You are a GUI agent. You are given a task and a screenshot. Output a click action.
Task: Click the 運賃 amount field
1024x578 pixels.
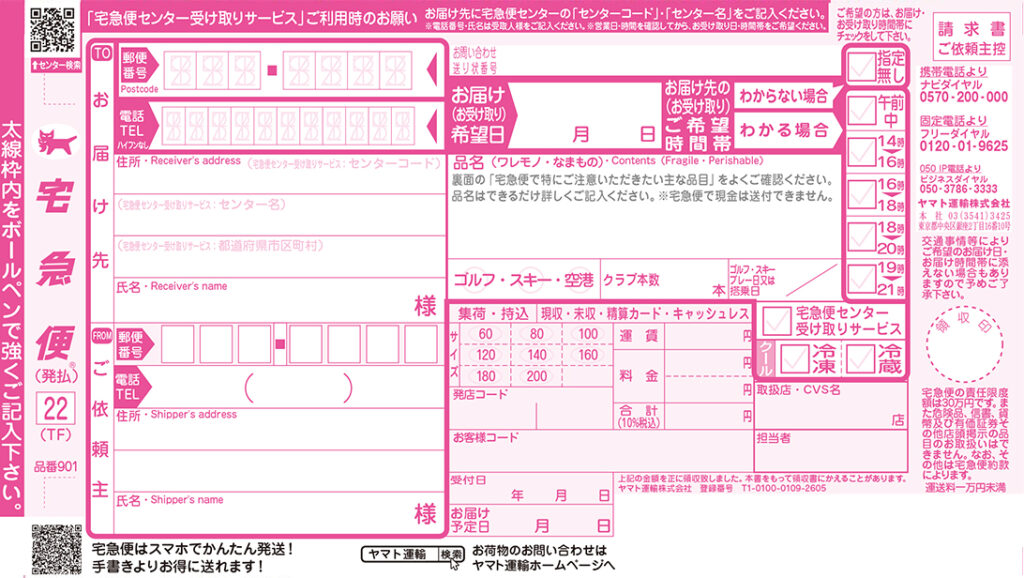(x=709, y=335)
